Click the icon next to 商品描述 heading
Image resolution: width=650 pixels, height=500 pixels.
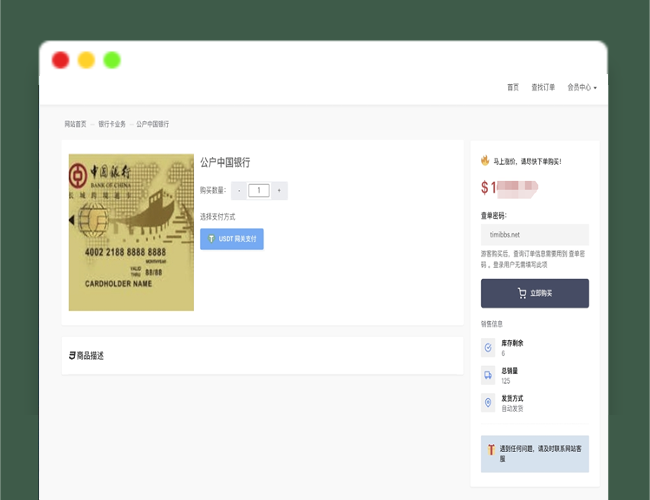click(x=72, y=356)
